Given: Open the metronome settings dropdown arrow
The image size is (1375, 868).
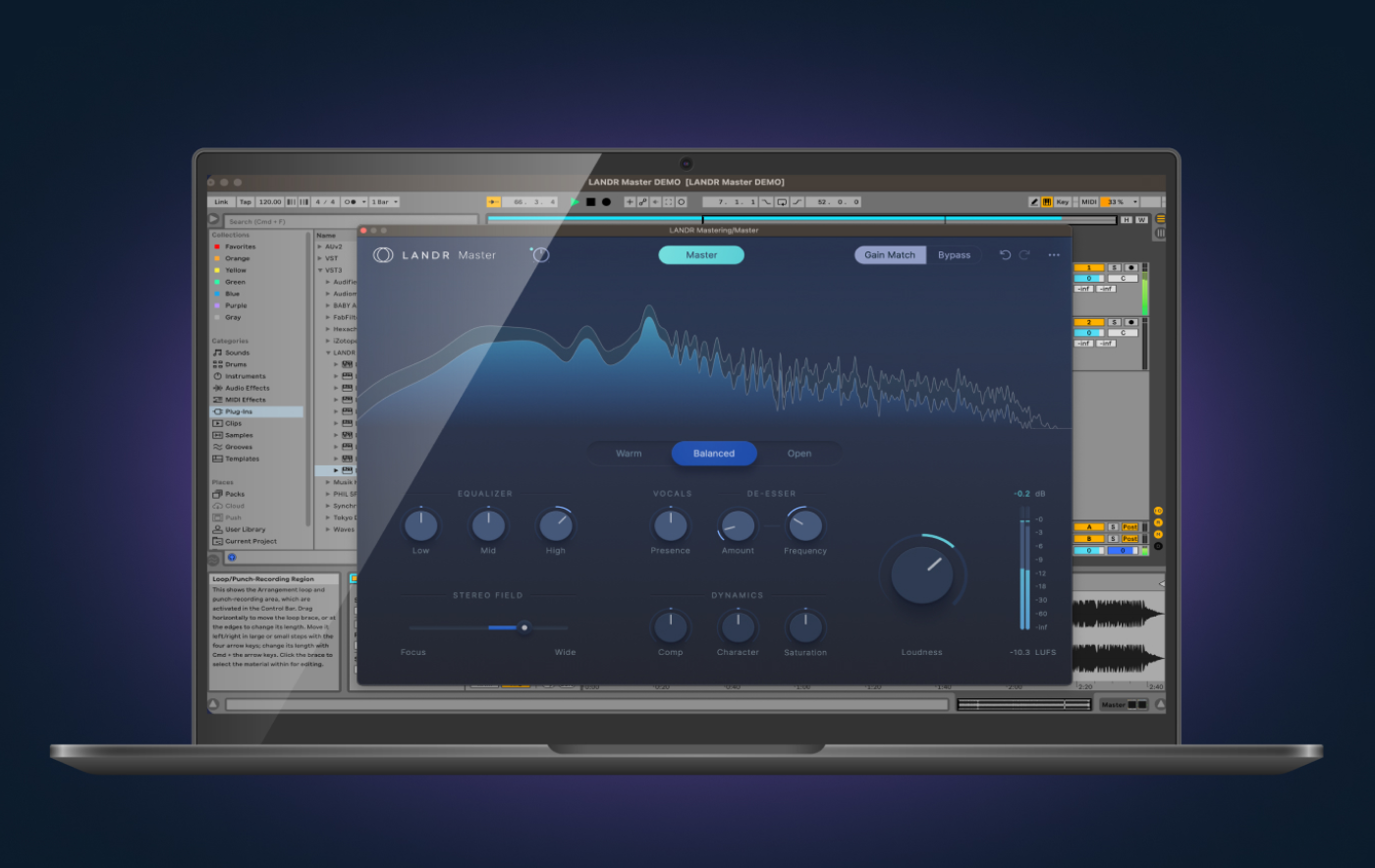Looking at the screenshot, I should coord(363,201).
